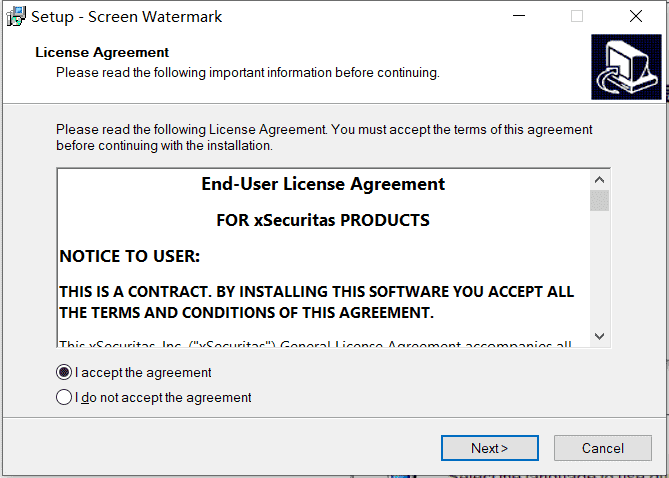
Task: Click the "THIS IS A CONTRACT" paragraph
Action: click(x=317, y=302)
